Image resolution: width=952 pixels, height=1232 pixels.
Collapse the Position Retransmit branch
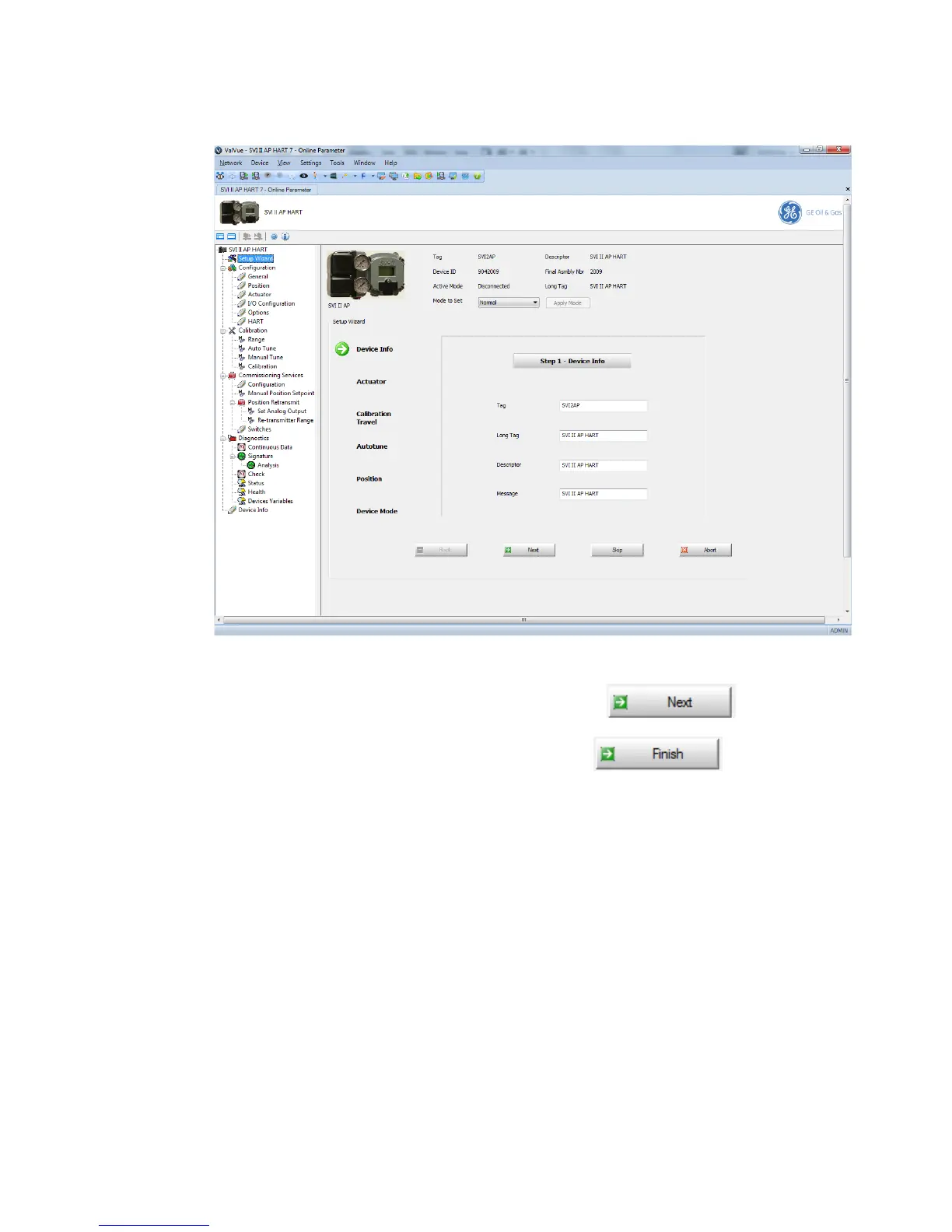[233, 402]
